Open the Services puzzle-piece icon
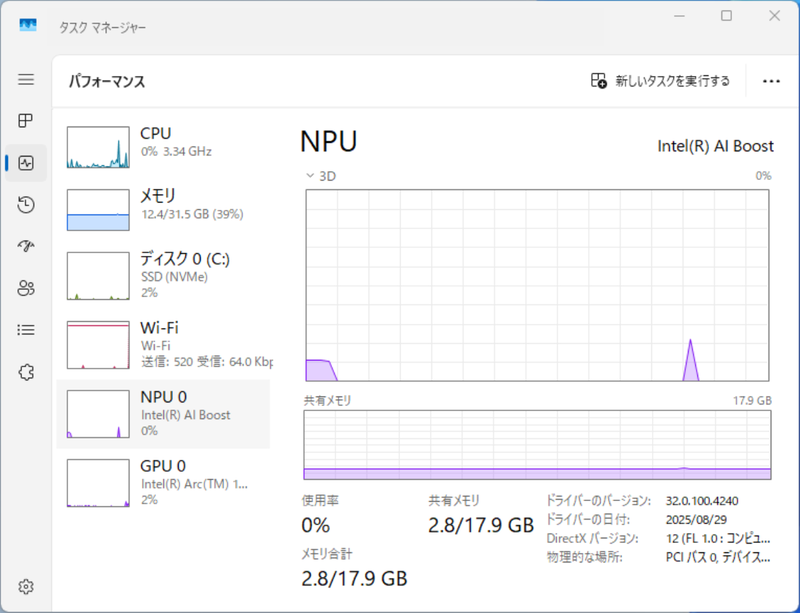This screenshot has width=800, height=613. 26,372
